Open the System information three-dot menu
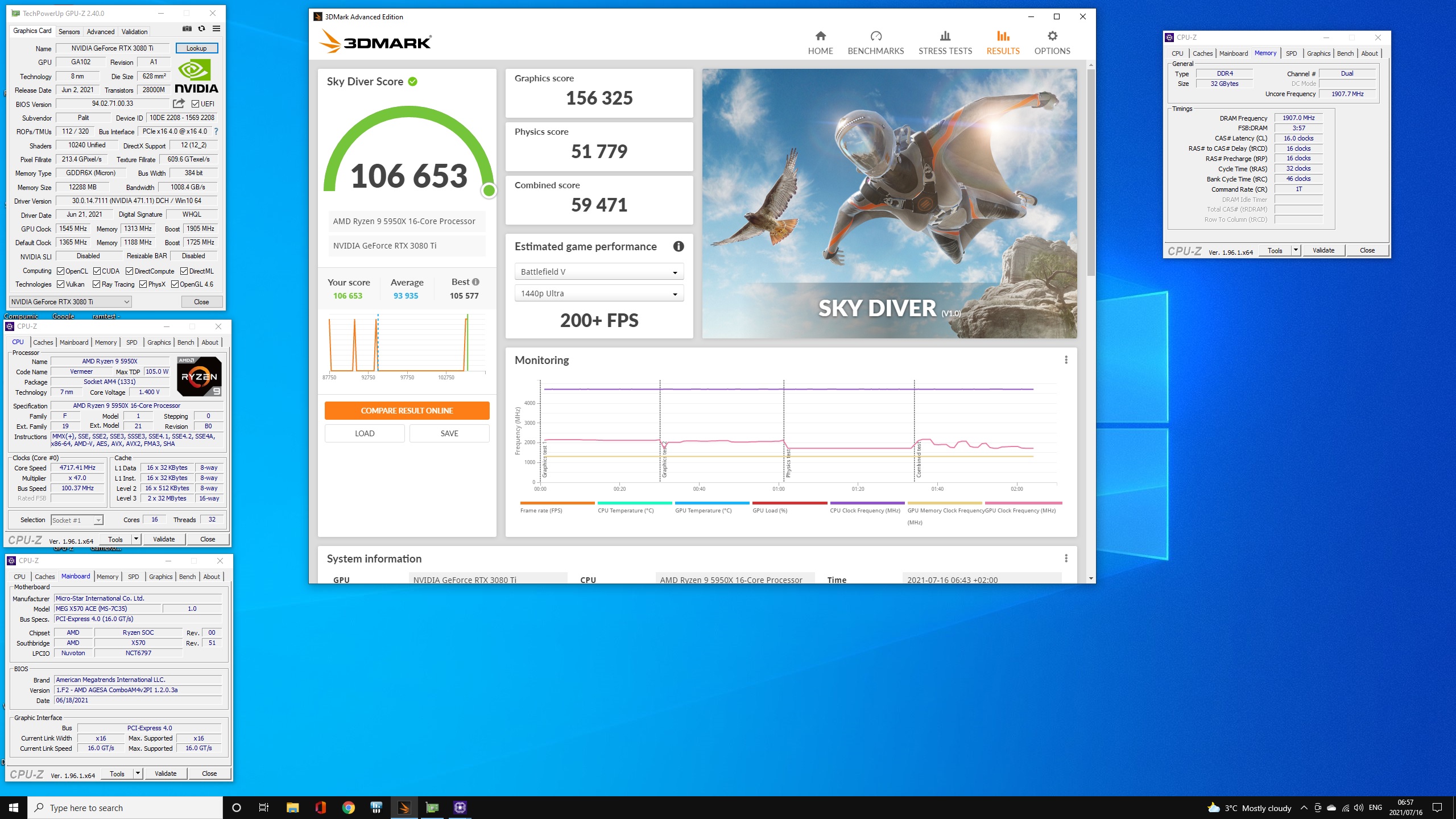The width and height of the screenshot is (1456, 819). (x=1066, y=559)
